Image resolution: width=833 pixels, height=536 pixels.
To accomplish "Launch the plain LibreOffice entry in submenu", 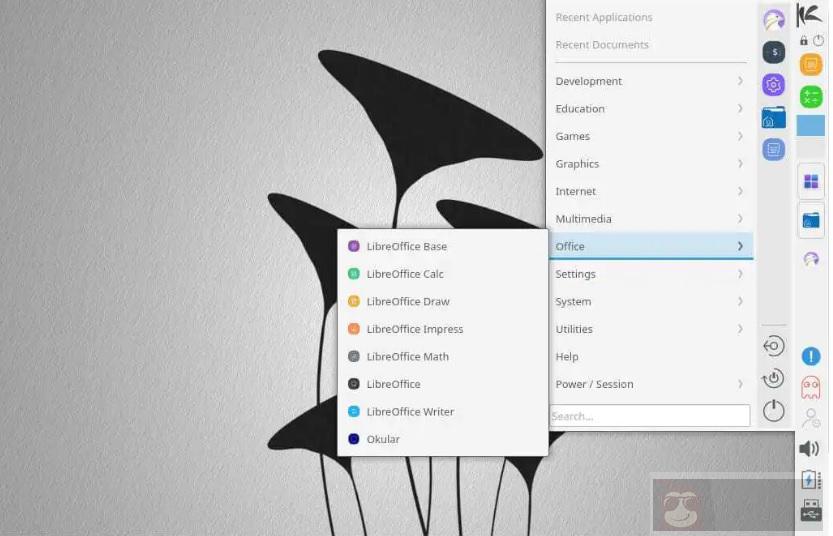I will click(x=443, y=384).
